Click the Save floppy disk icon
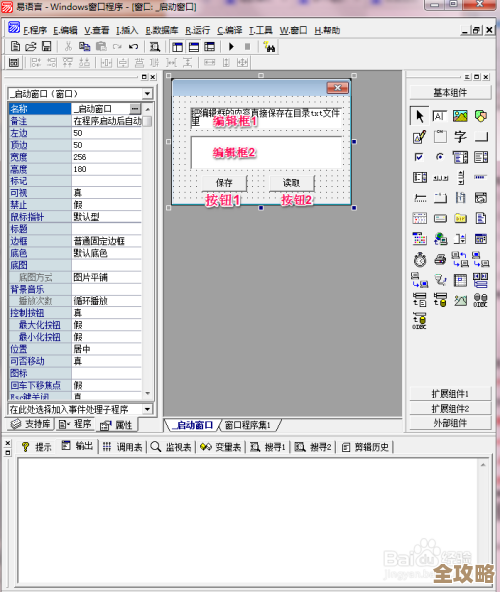Image resolution: width=500 pixels, height=592 pixels. point(46,46)
